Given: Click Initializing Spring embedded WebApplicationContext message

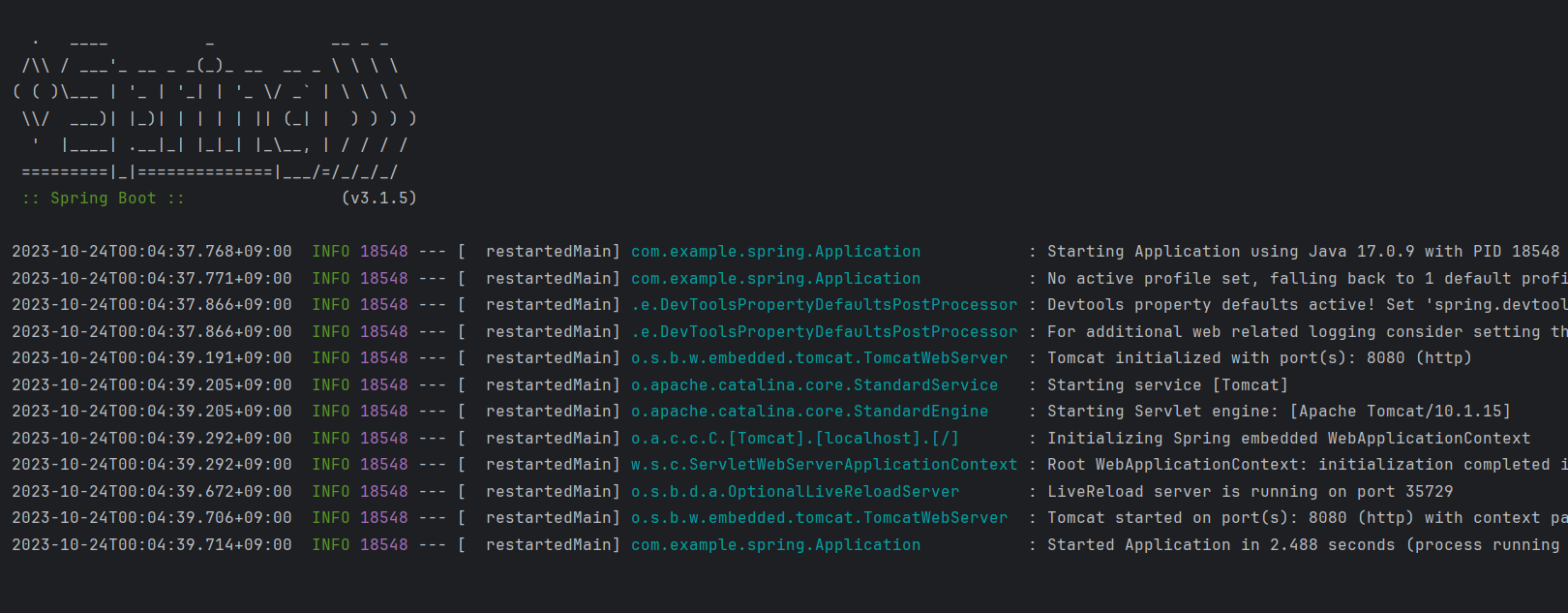Looking at the screenshot, I should point(1288,439).
